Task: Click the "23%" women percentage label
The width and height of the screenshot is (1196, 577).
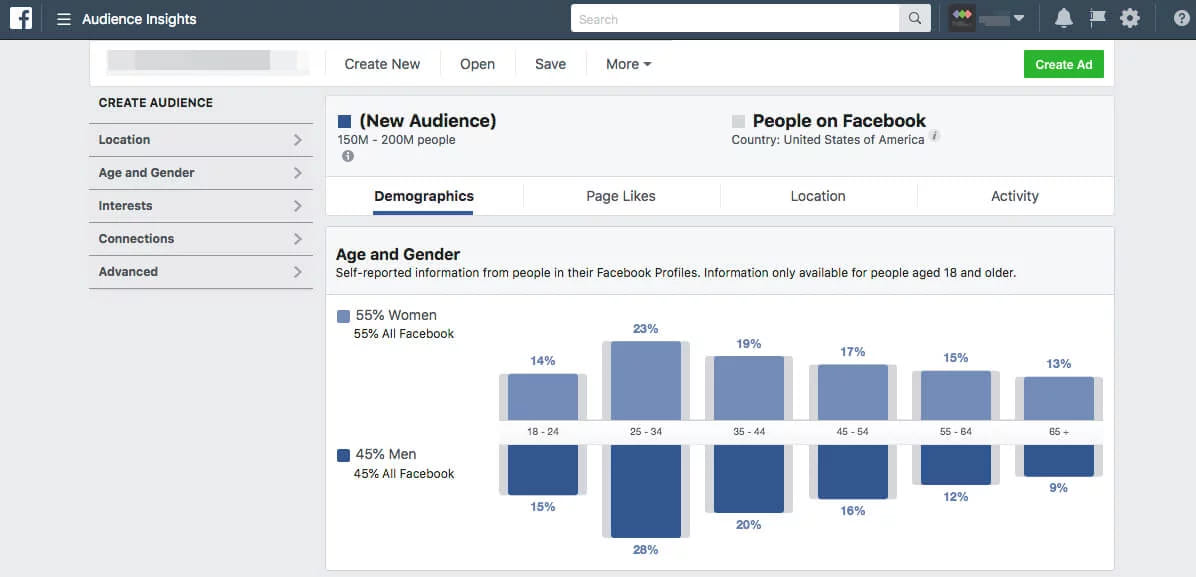Action: pos(645,329)
